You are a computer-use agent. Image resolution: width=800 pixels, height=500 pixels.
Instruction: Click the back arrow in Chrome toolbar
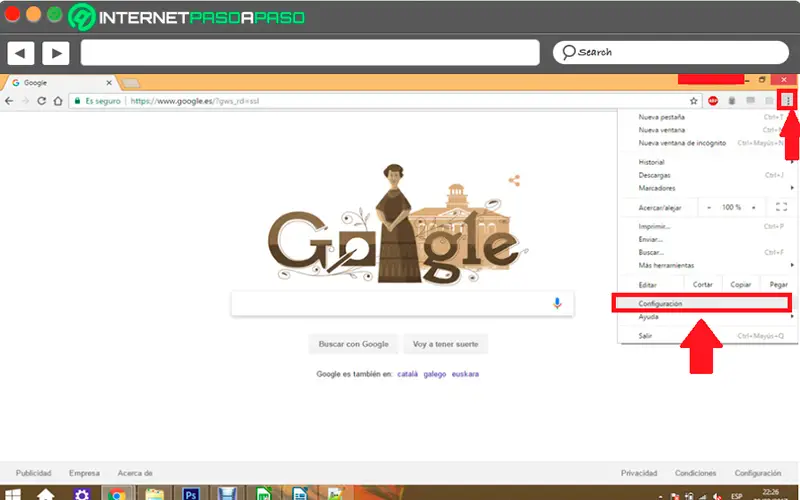tap(9, 101)
